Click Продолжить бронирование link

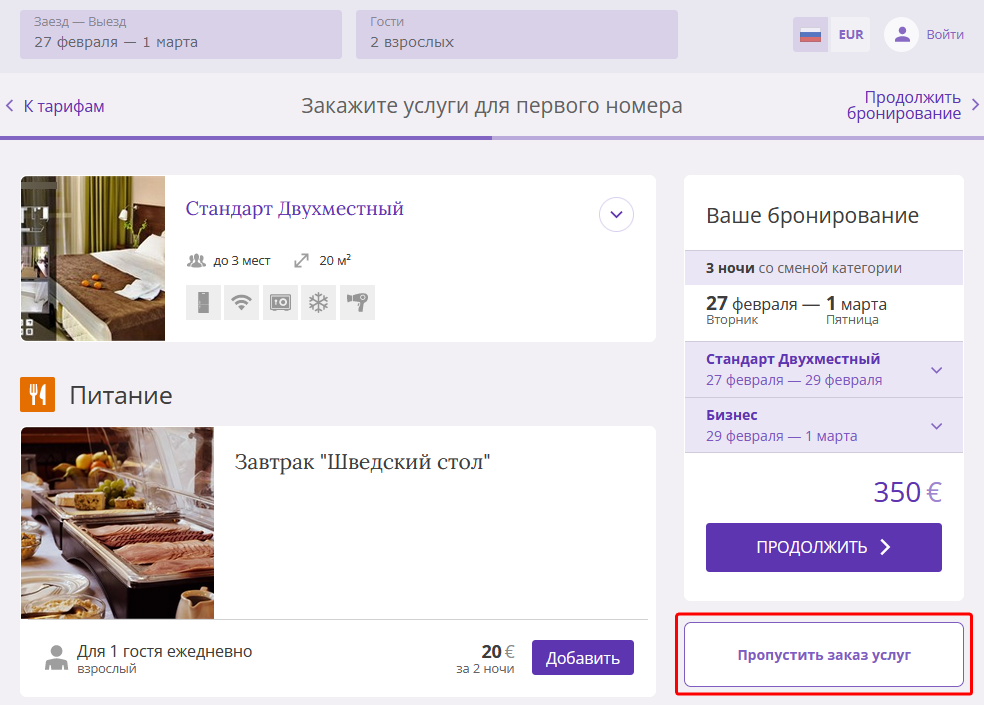904,105
